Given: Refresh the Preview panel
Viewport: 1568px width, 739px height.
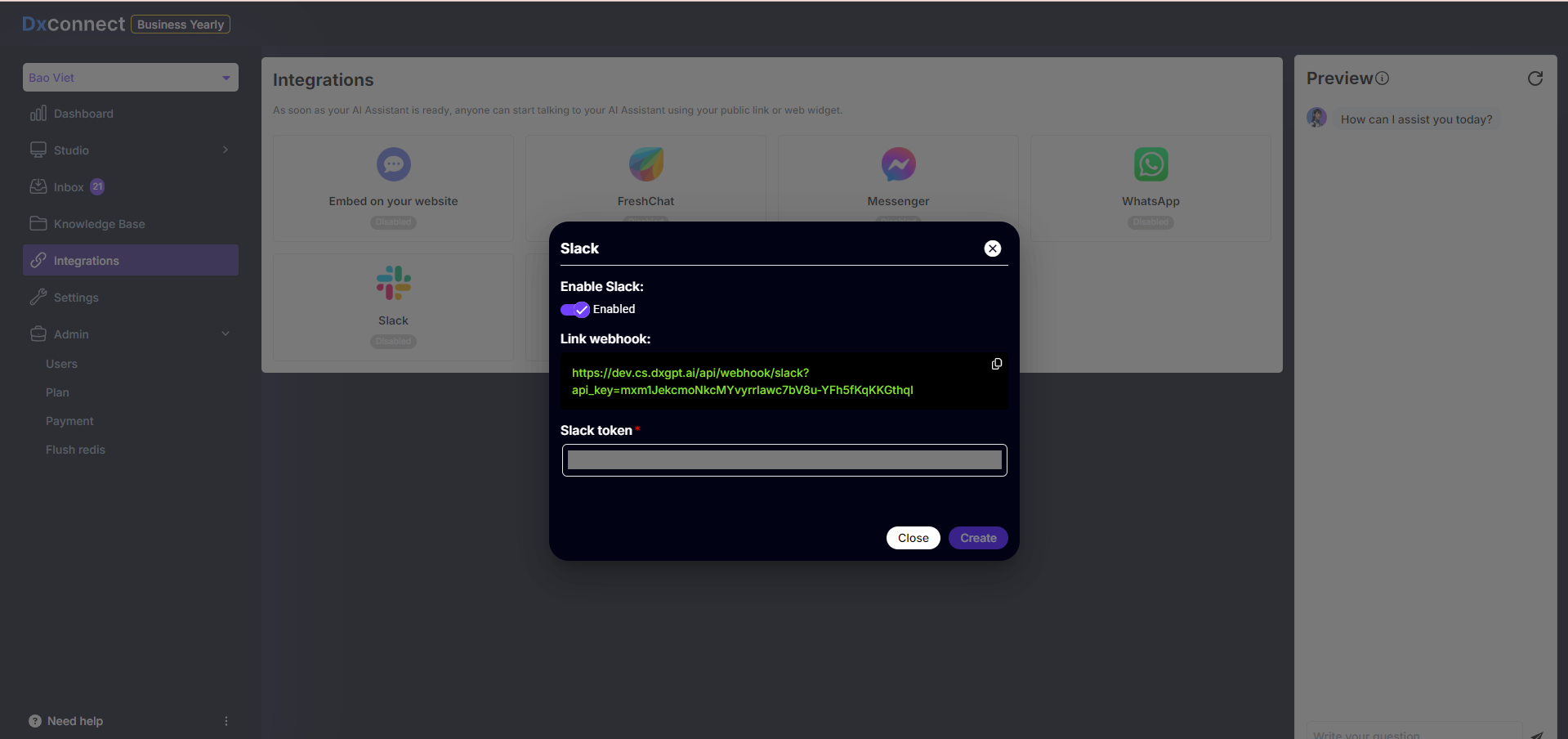Looking at the screenshot, I should (1535, 78).
